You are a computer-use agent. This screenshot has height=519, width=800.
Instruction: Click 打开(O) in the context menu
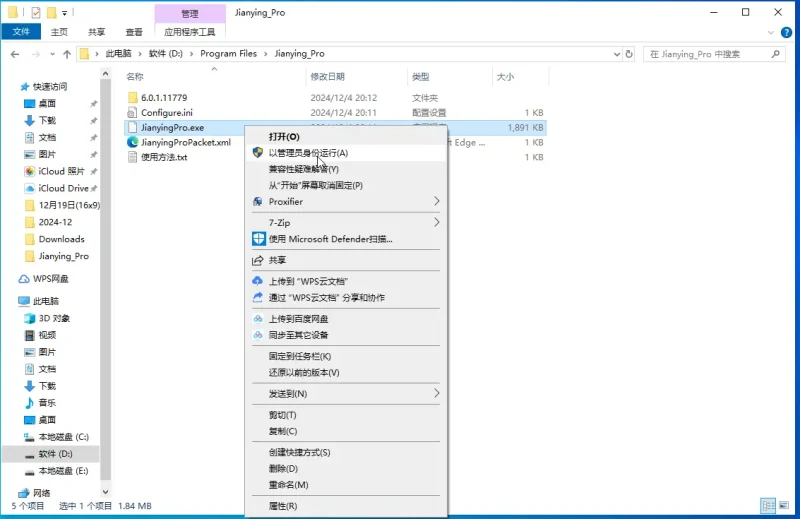point(346,136)
